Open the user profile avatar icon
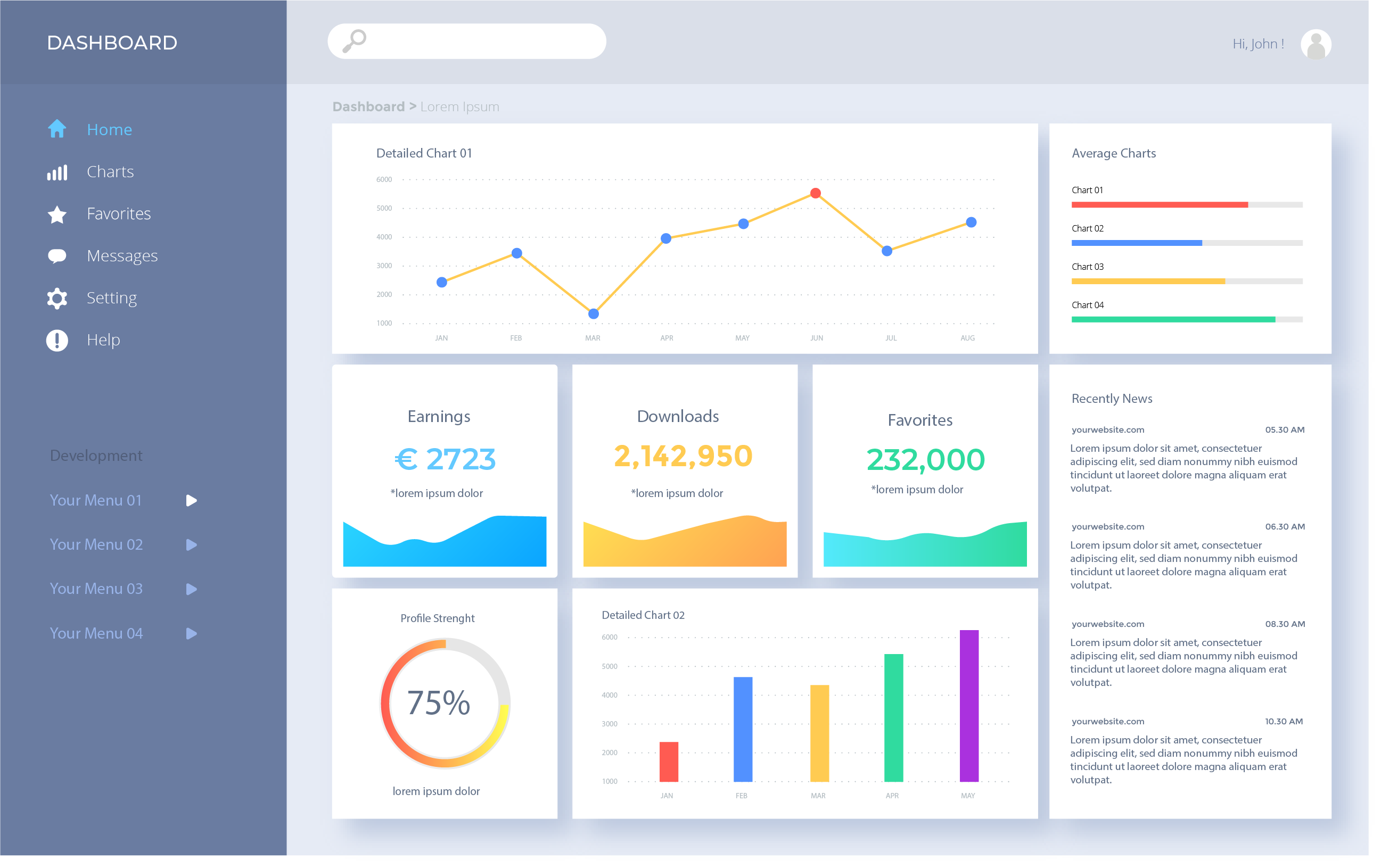1381x868 pixels. [x=1316, y=43]
